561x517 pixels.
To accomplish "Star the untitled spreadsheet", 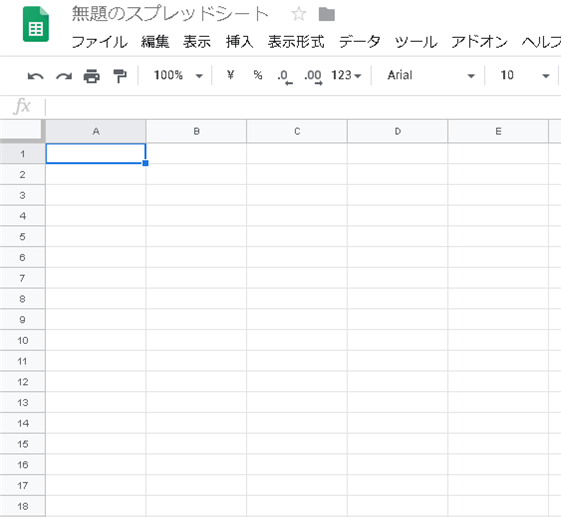I will click(x=298, y=14).
